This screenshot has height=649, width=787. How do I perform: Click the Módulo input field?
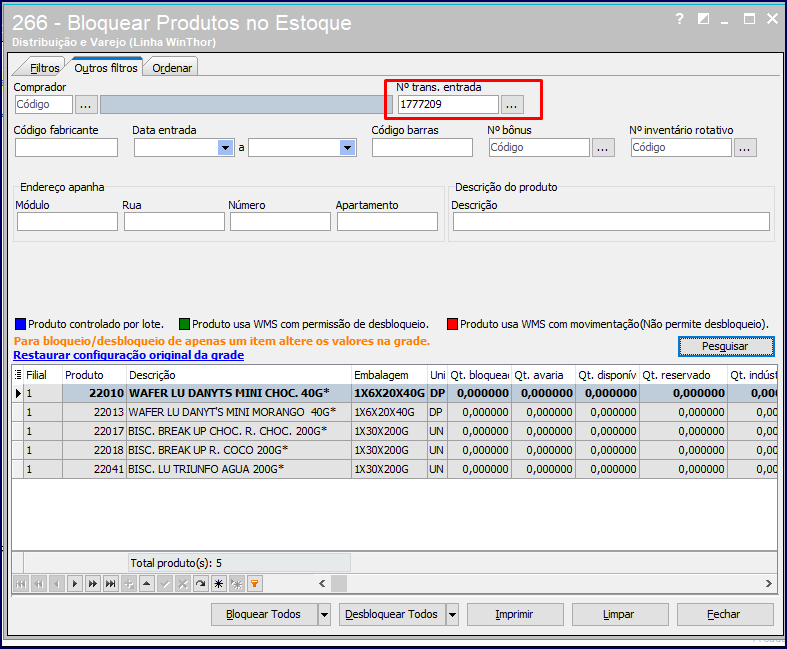coord(67,221)
